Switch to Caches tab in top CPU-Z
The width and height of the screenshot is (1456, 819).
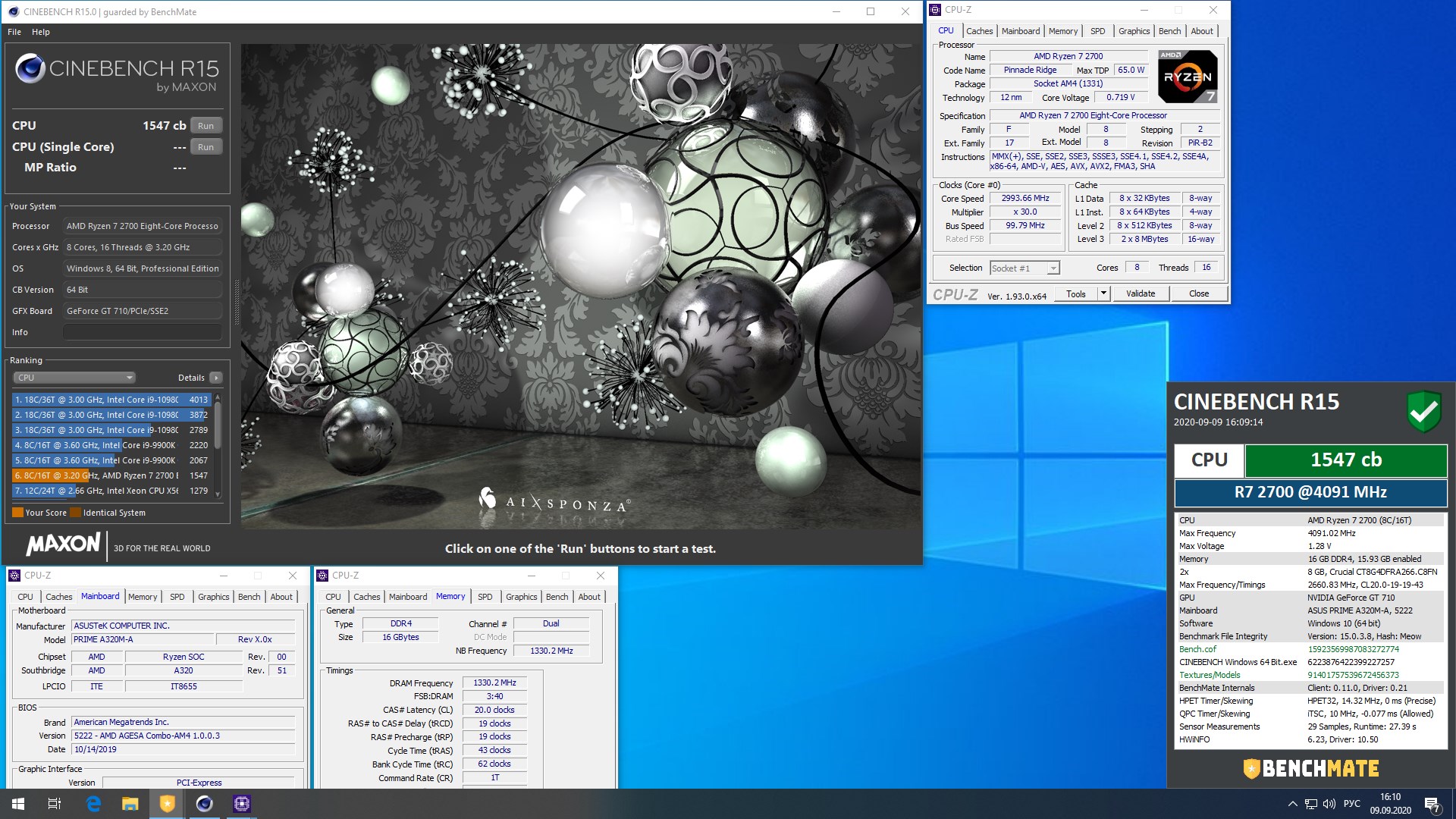point(979,31)
